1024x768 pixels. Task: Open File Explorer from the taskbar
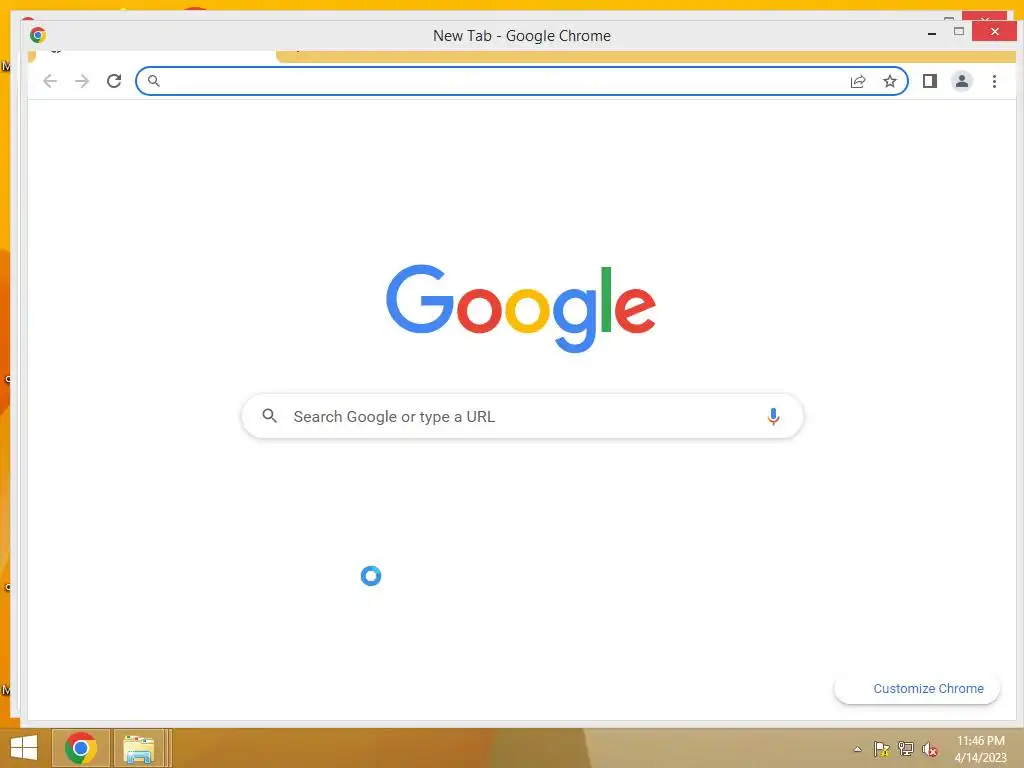pyautogui.click(x=139, y=748)
